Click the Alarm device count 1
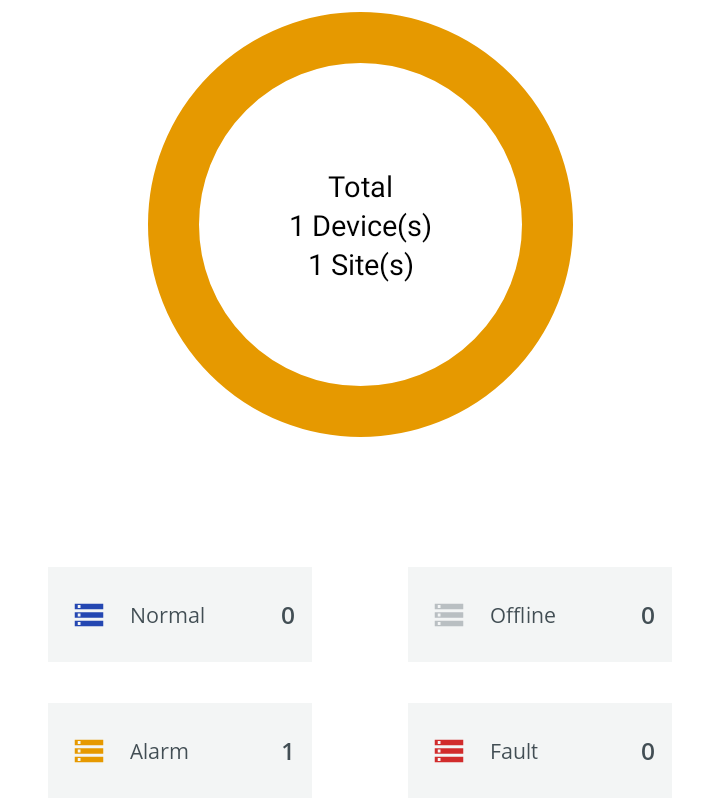Image resolution: width=720 pixels, height=810 pixels. pos(288,751)
